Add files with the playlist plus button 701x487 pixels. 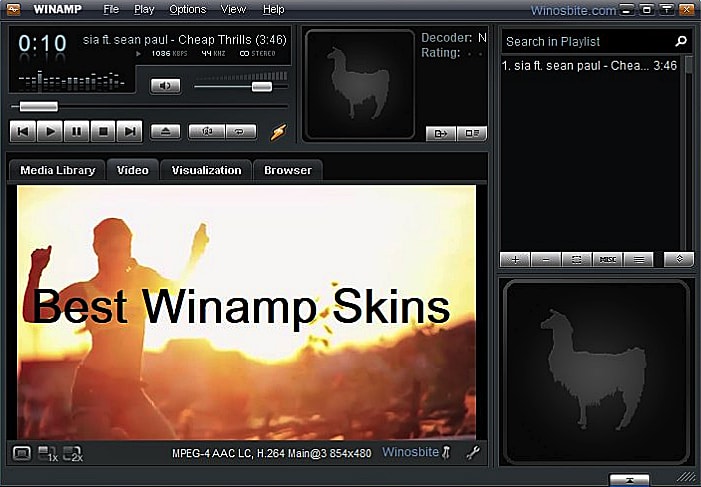coord(515,260)
